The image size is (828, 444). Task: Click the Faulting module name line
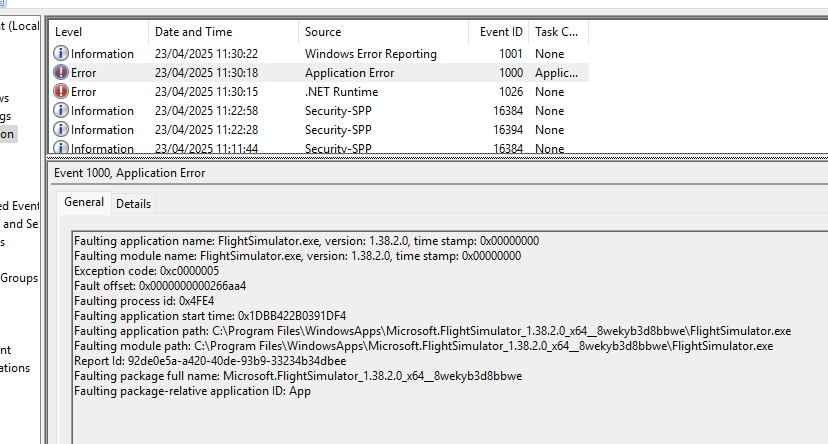(x=297, y=256)
